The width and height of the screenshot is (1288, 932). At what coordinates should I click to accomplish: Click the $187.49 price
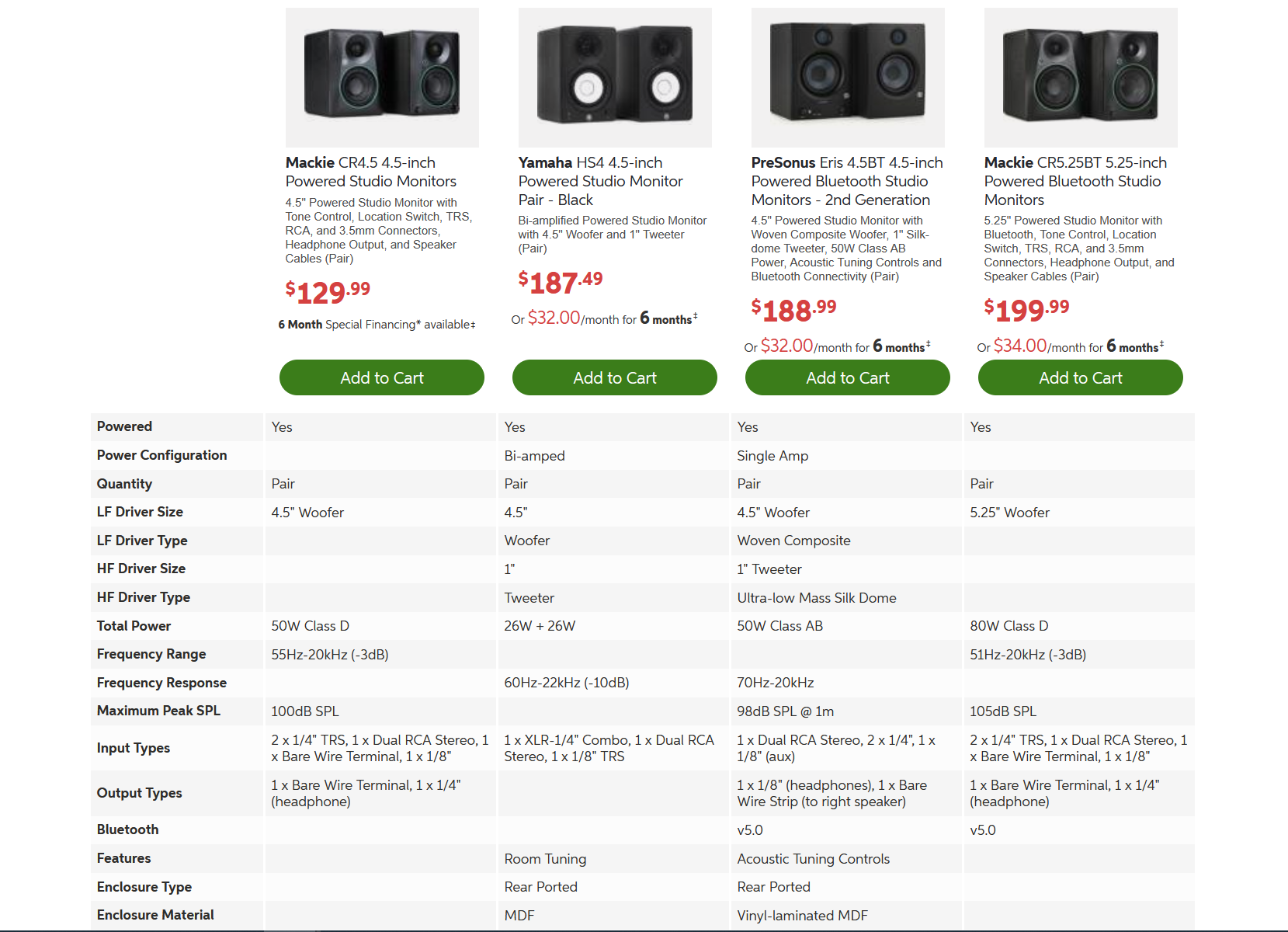[561, 282]
